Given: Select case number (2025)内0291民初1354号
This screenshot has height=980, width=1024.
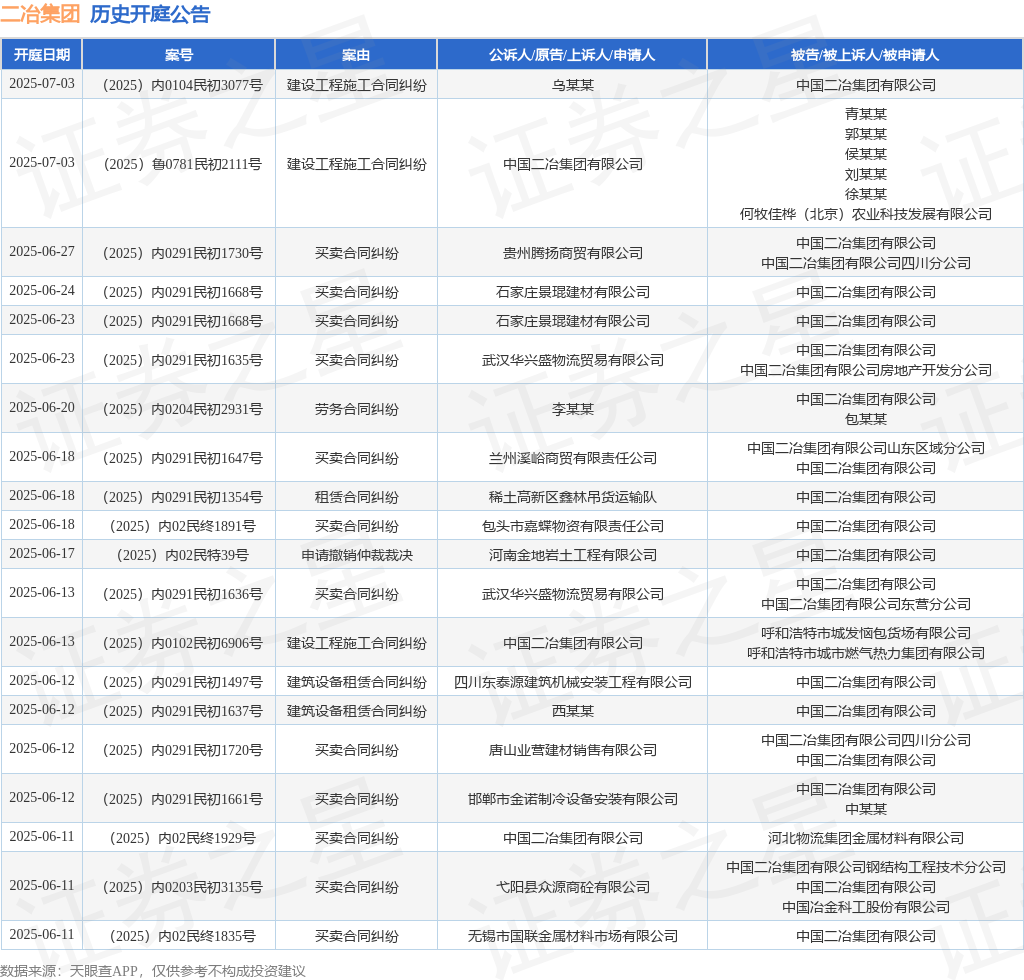Looking at the screenshot, I should pos(183,498).
